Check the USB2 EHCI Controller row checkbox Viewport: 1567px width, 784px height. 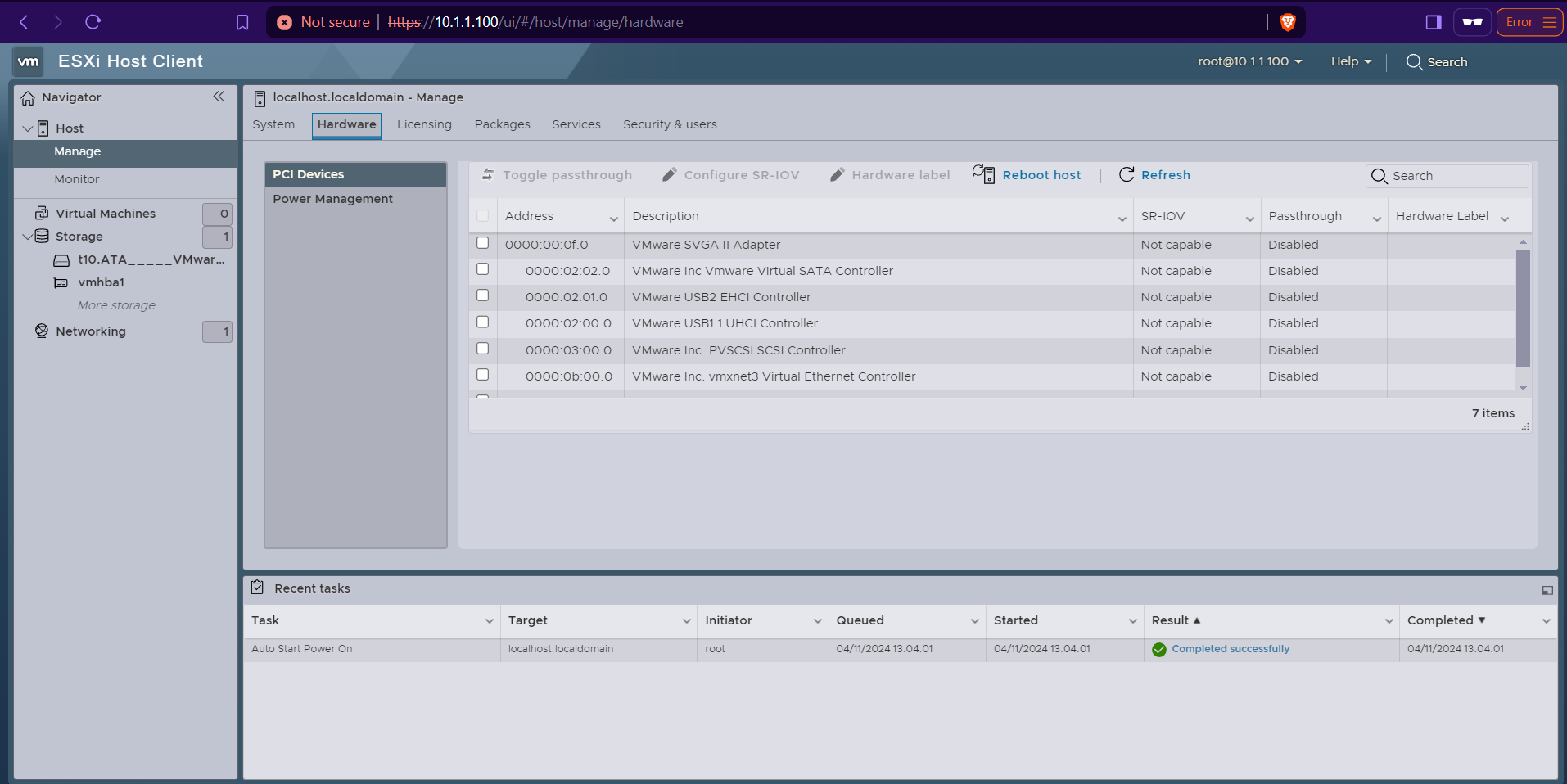coord(483,295)
